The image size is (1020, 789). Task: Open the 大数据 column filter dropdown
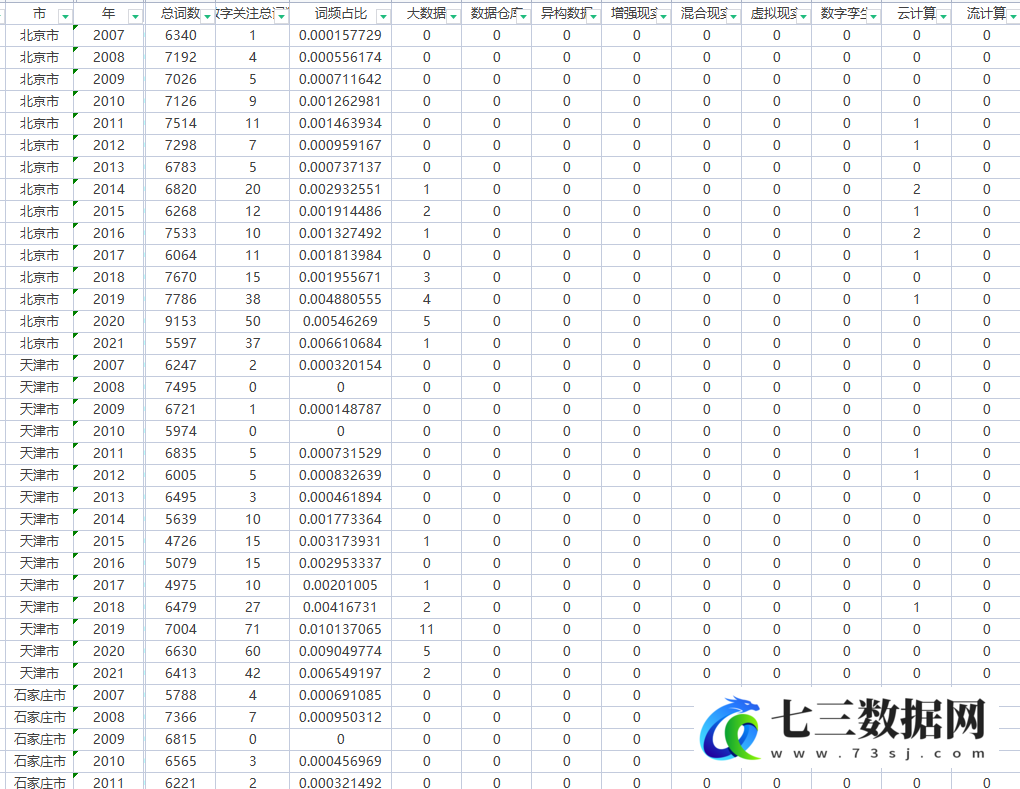click(453, 16)
